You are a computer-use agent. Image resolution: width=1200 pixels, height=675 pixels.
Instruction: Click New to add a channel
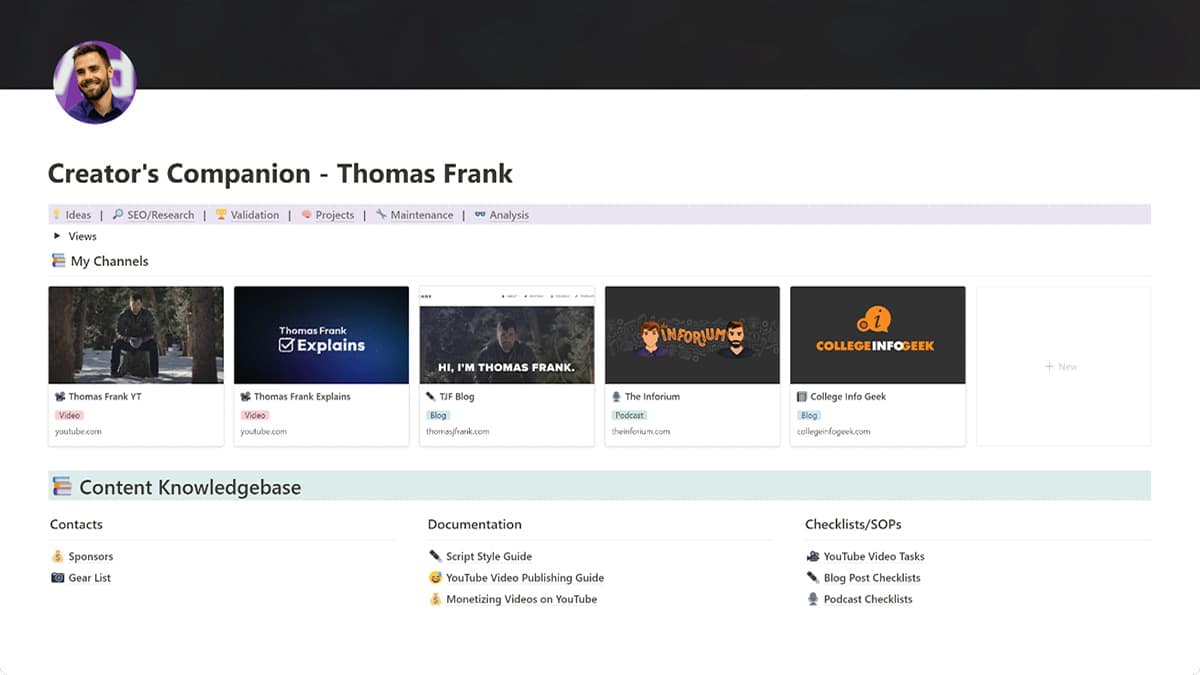[1061, 366]
